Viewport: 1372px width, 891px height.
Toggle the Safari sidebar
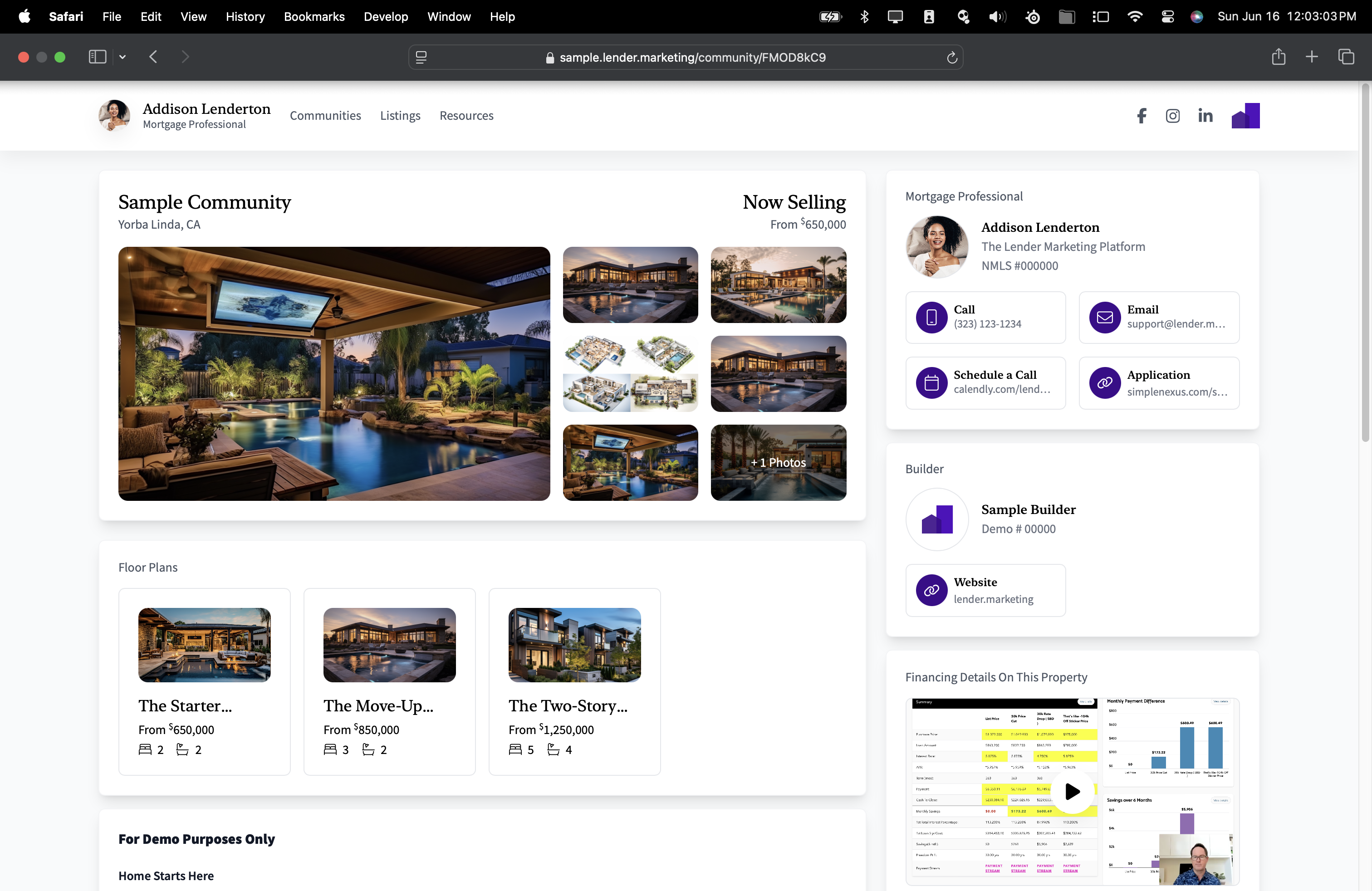98,57
